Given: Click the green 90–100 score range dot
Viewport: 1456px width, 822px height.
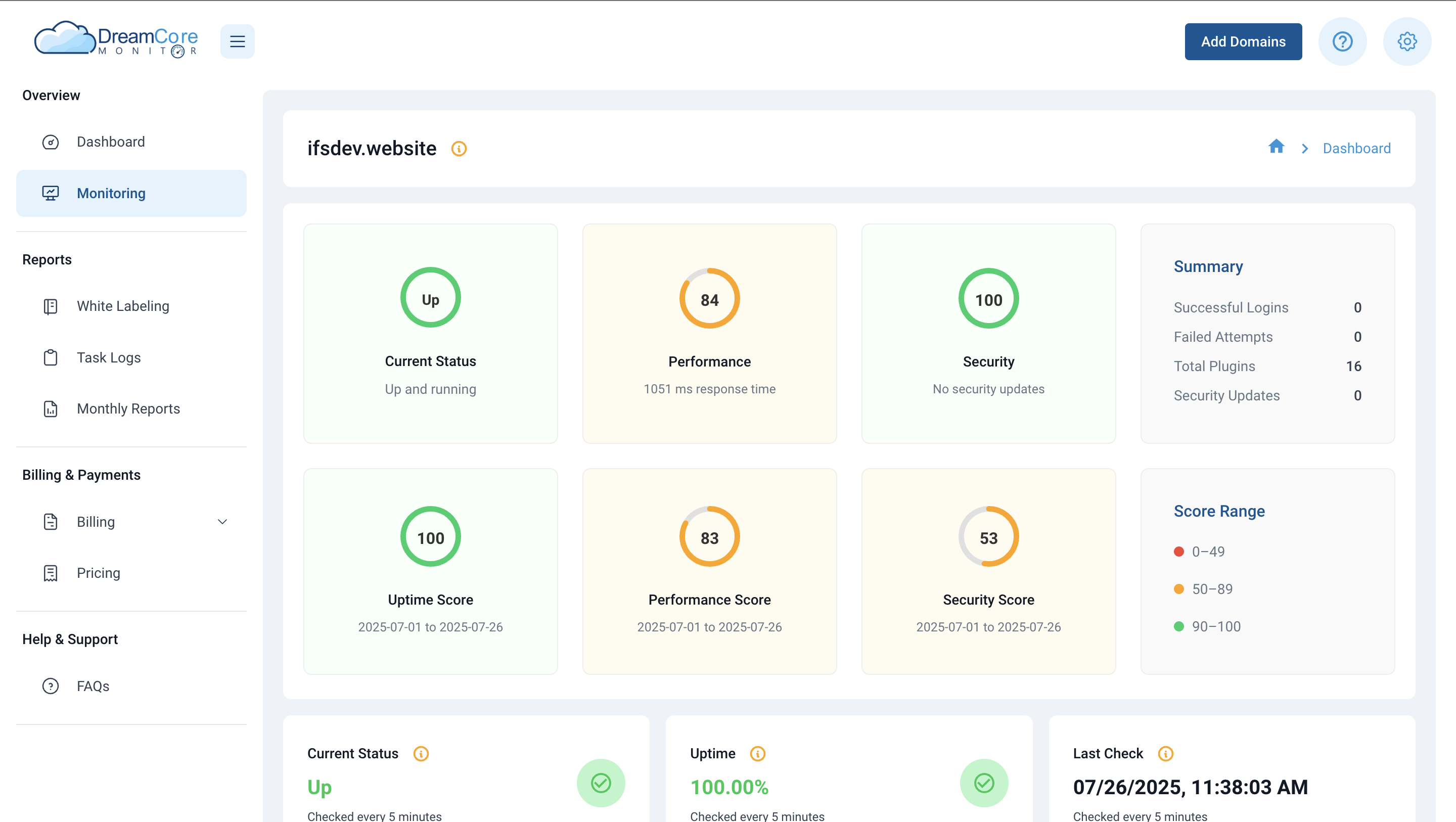Looking at the screenshot, I should click(1178, 626).
